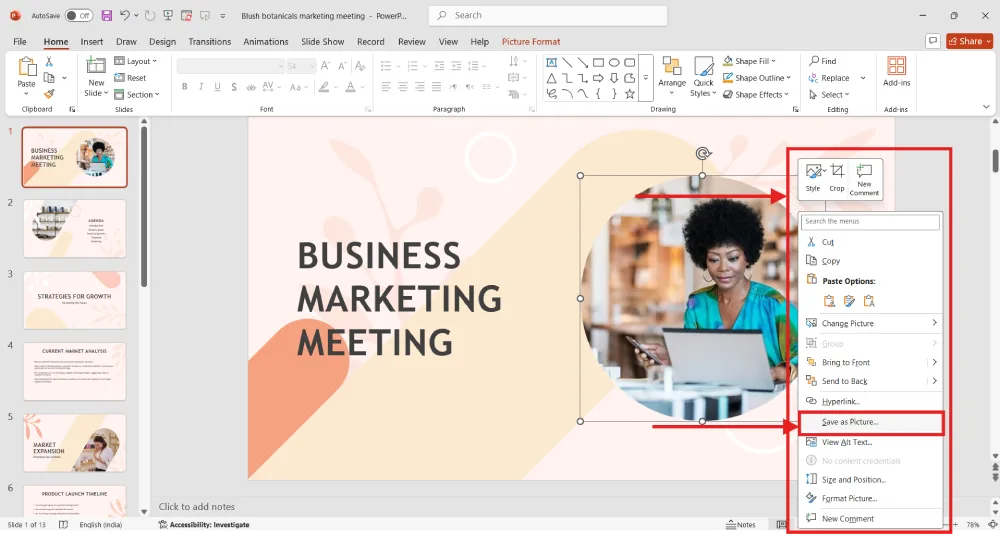Open the Add-ins icon on ribbon
1000x534 pixels.
pyautogui.click(x=897, y=72)
